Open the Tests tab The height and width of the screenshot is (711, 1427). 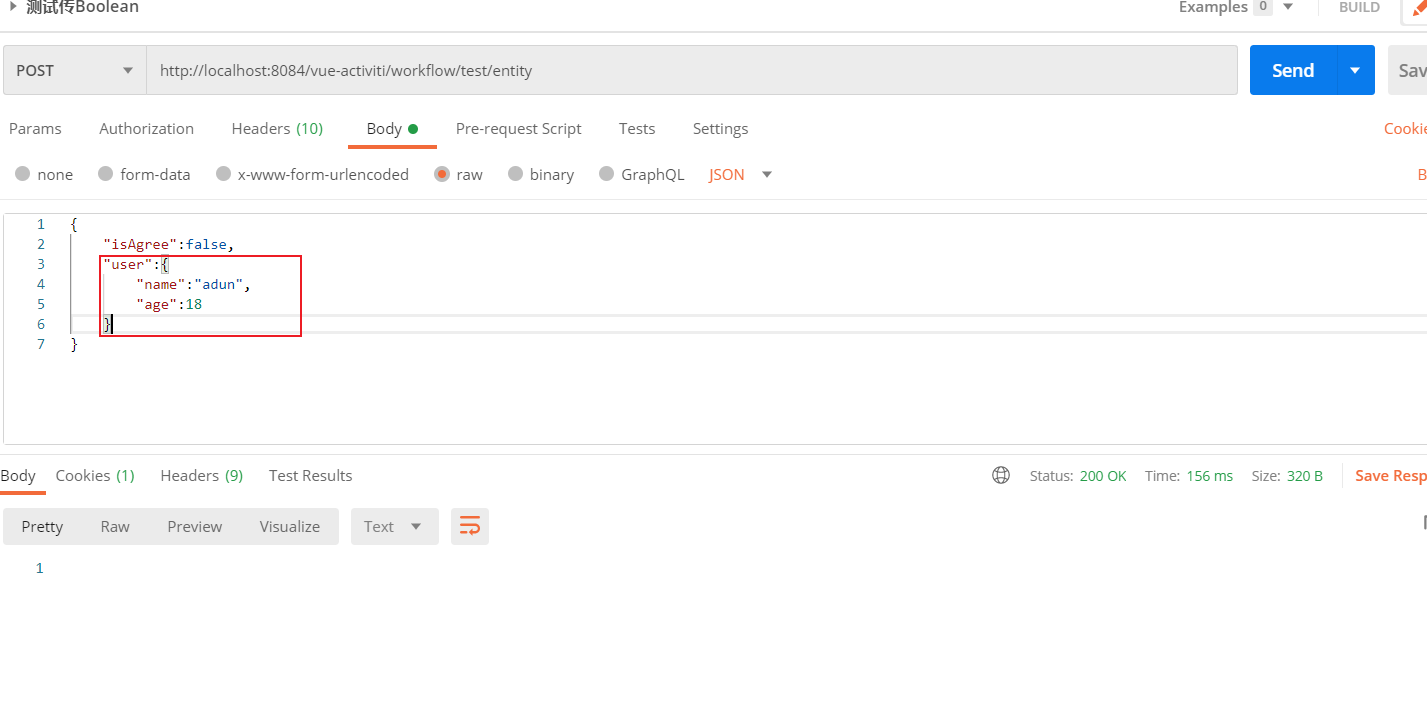coord(637,128)
